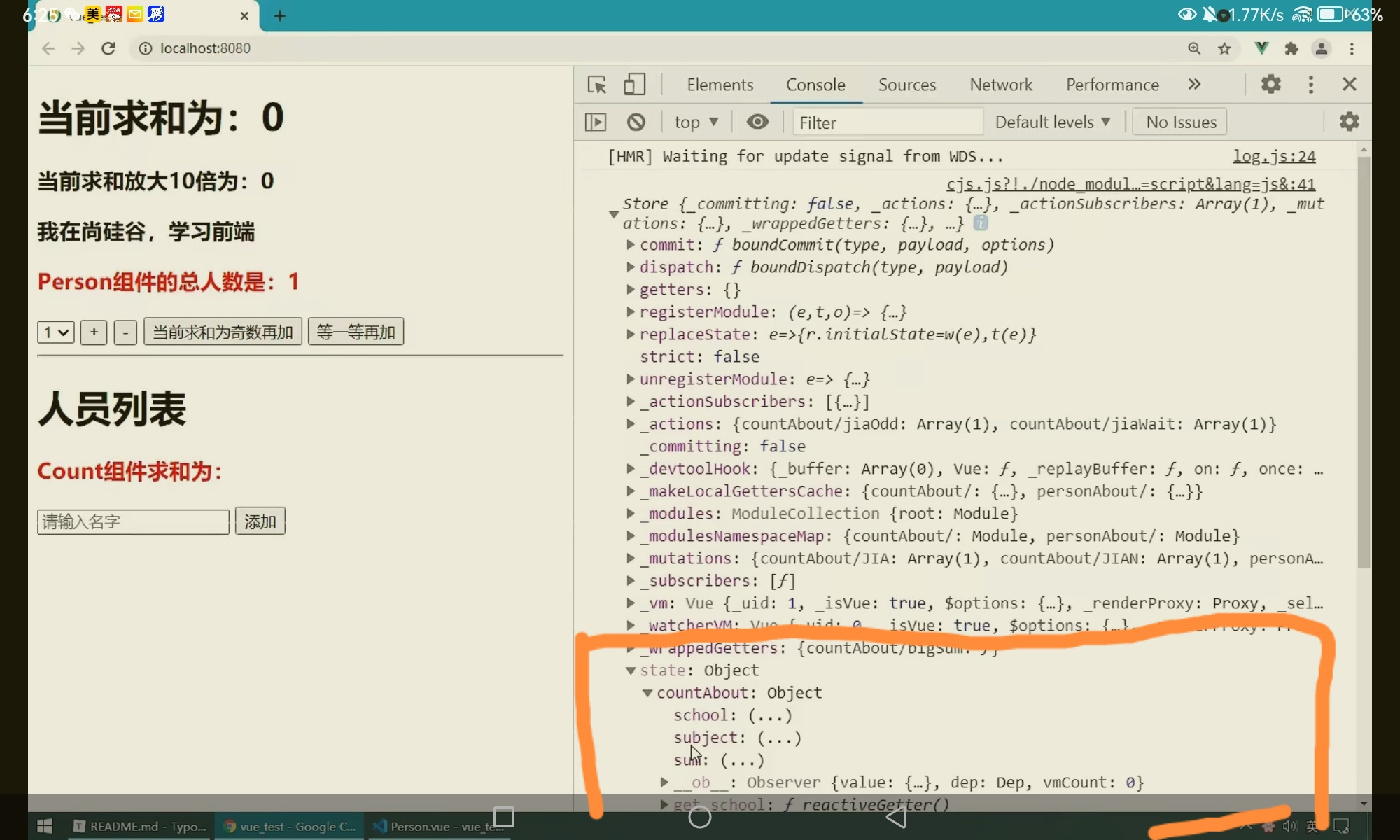Reload the localhost page
This screenshot has width=1400, height=840.
108,48
